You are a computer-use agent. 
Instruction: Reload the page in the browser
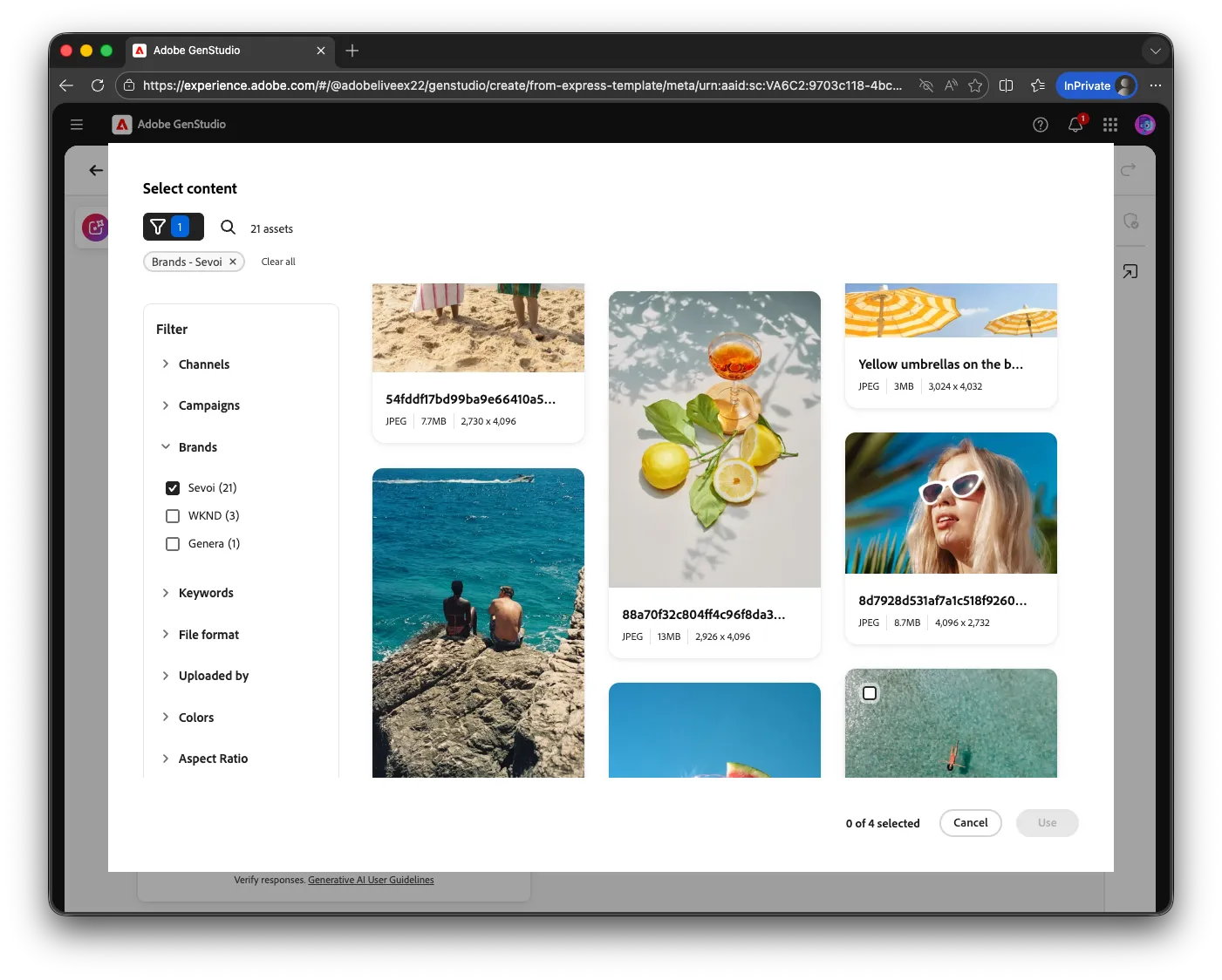[98, 85]
